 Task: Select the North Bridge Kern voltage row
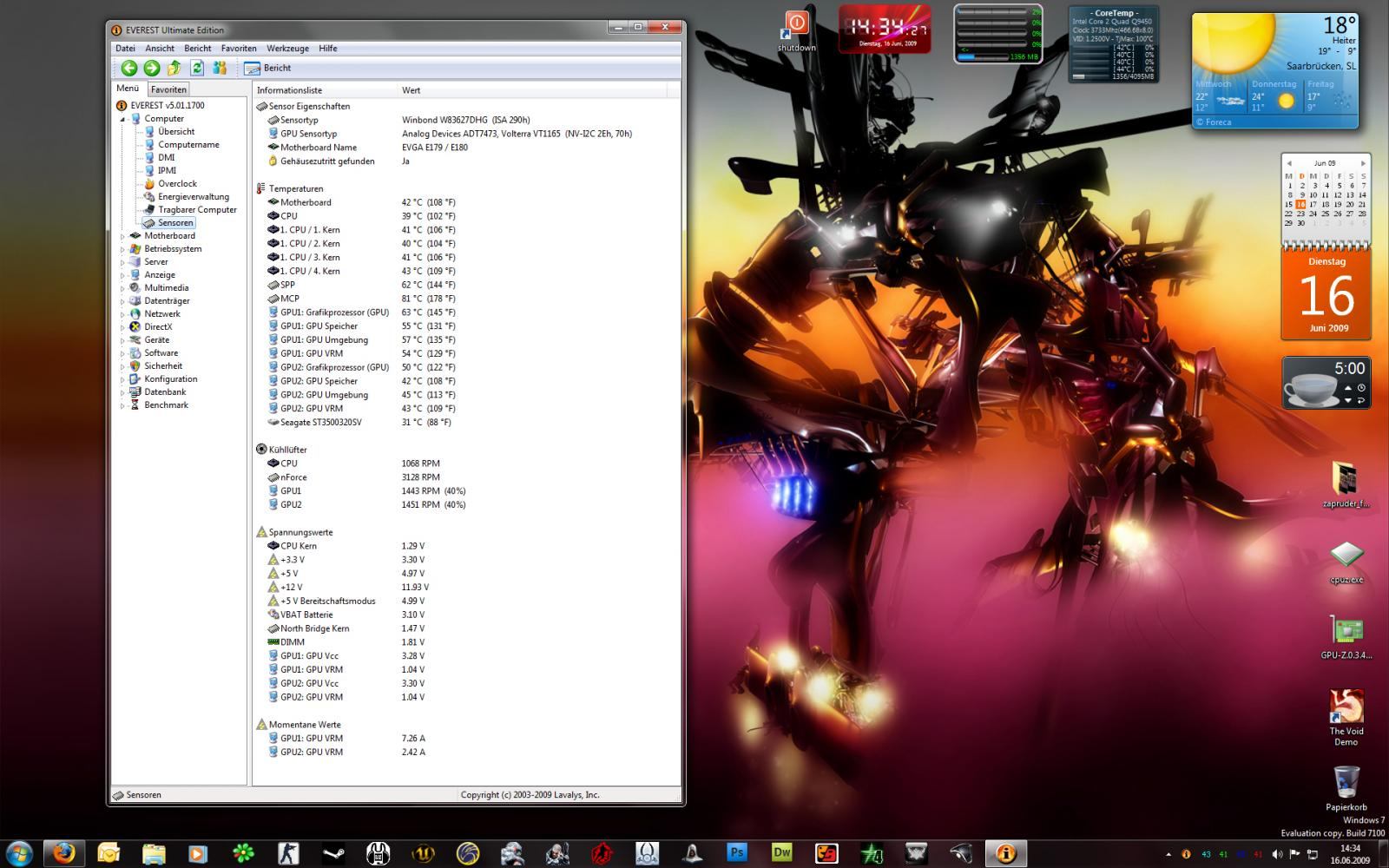tap(465, 628)
